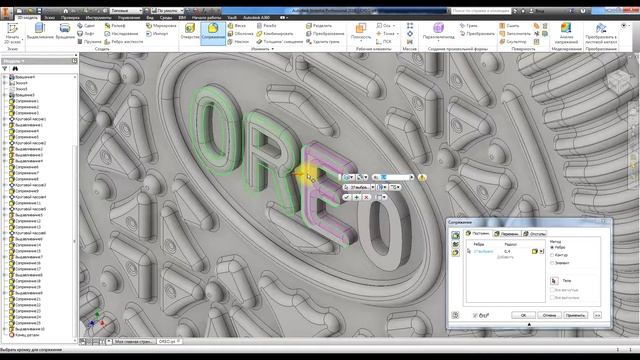Click the Импорт tool in ribbon
This screenshot has width=640, height=360.
pyautogui.click(x=157, y=33)
